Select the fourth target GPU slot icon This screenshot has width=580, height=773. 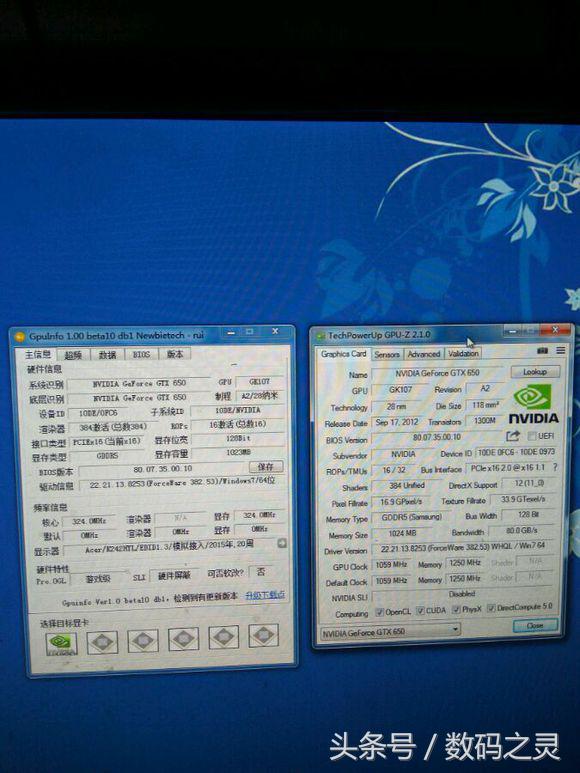(x=183, y=639)
